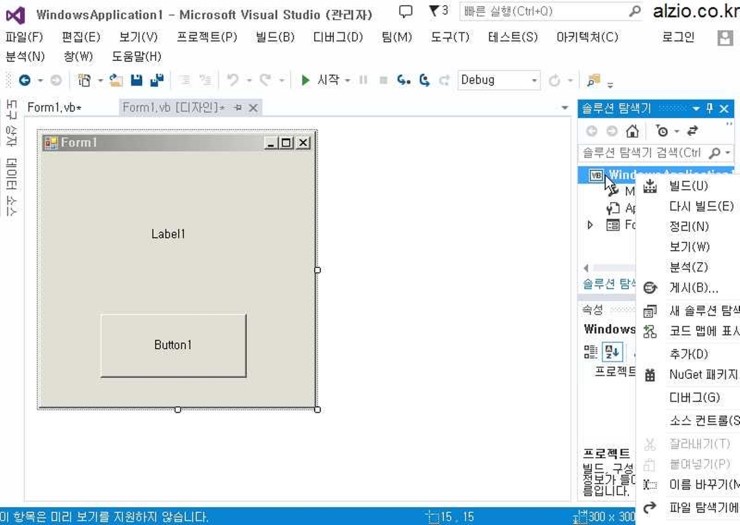Click the Navigate Forward toolbar icon
740x525 pixels.
pos(56,80)
